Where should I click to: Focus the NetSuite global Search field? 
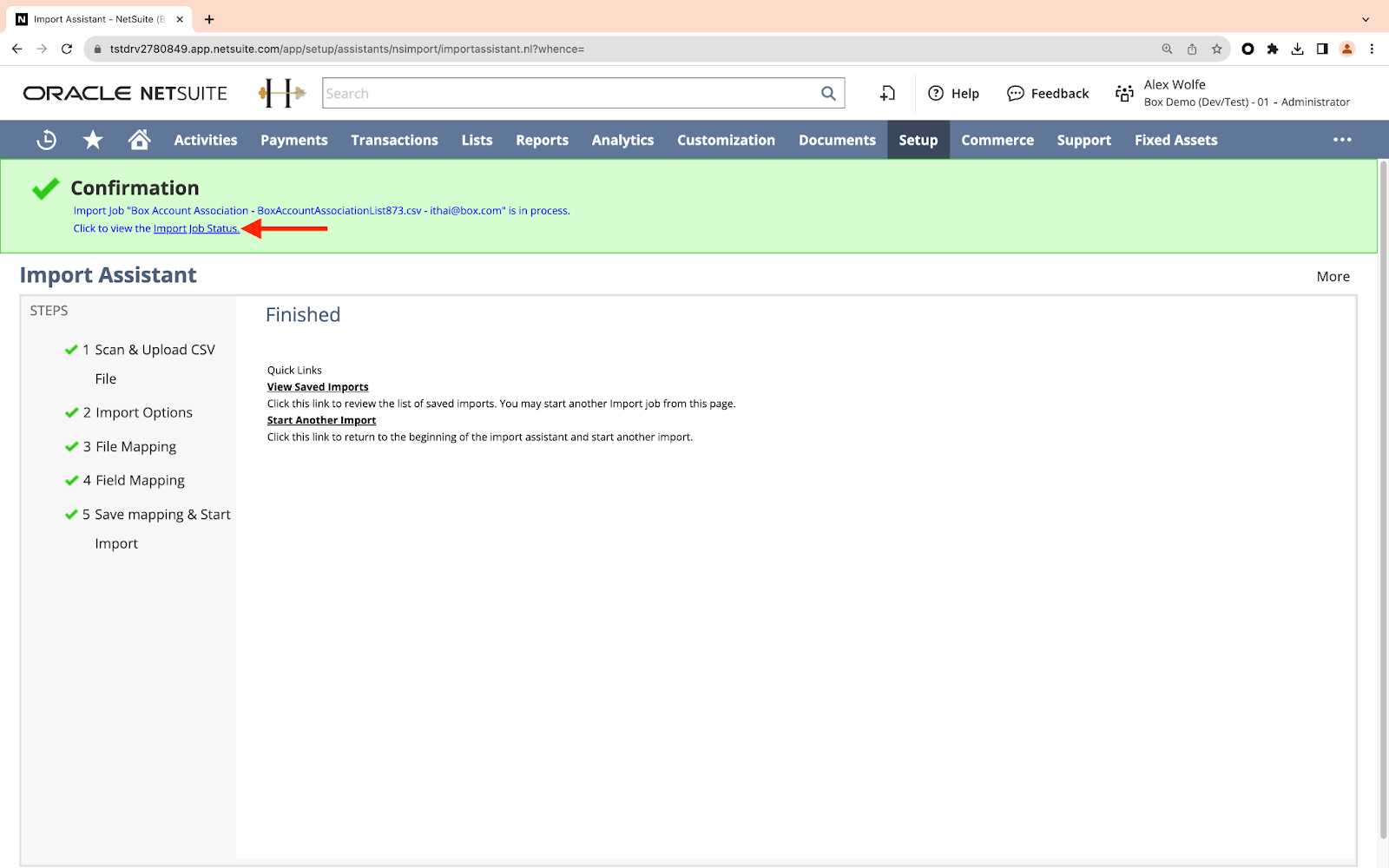coord(569,94)
